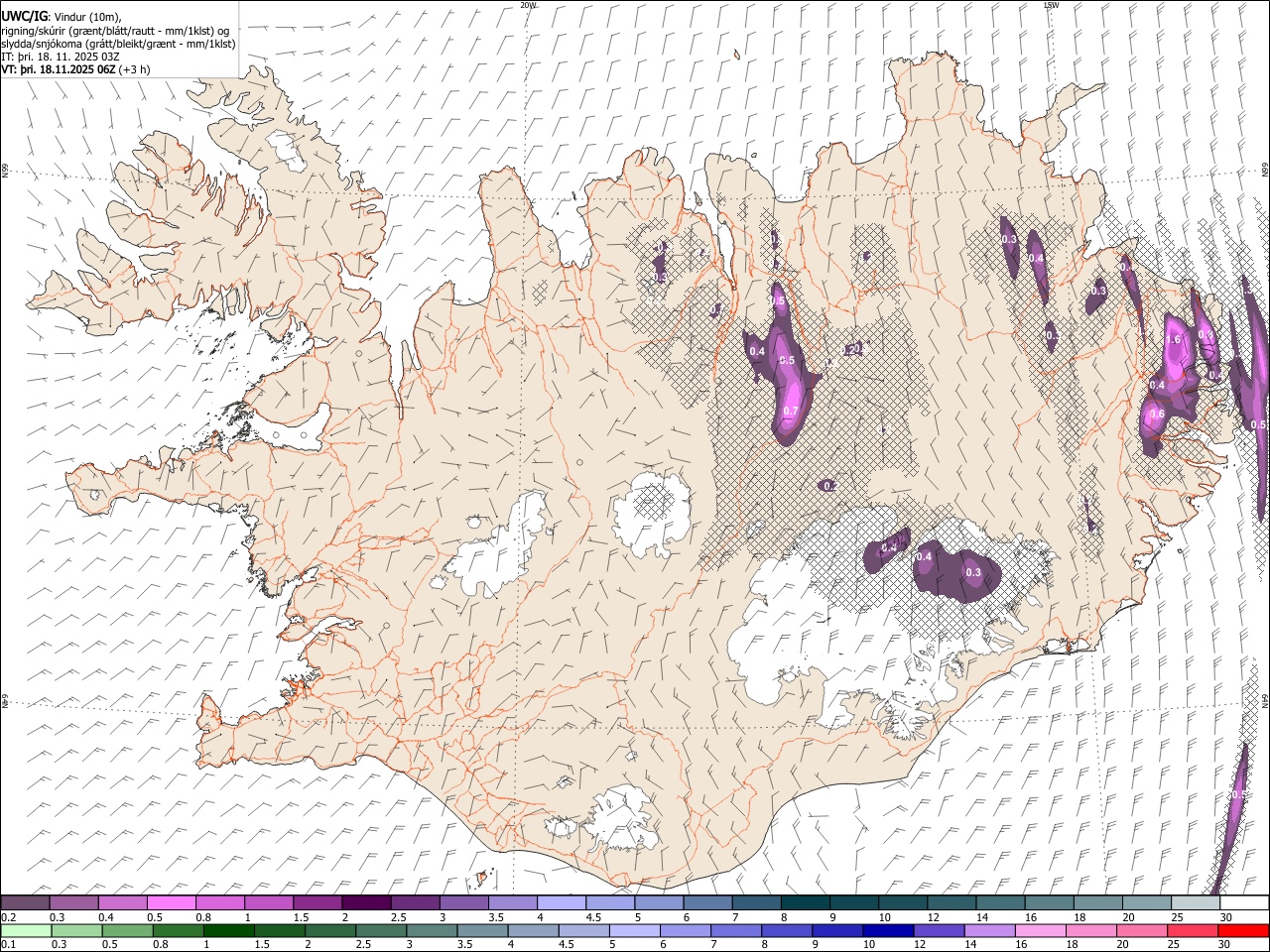Viewport: 1270px width, 952px height.
Task: Pick the darkest green bottom-row swatch 1–1.5
Action: [229, 930]
